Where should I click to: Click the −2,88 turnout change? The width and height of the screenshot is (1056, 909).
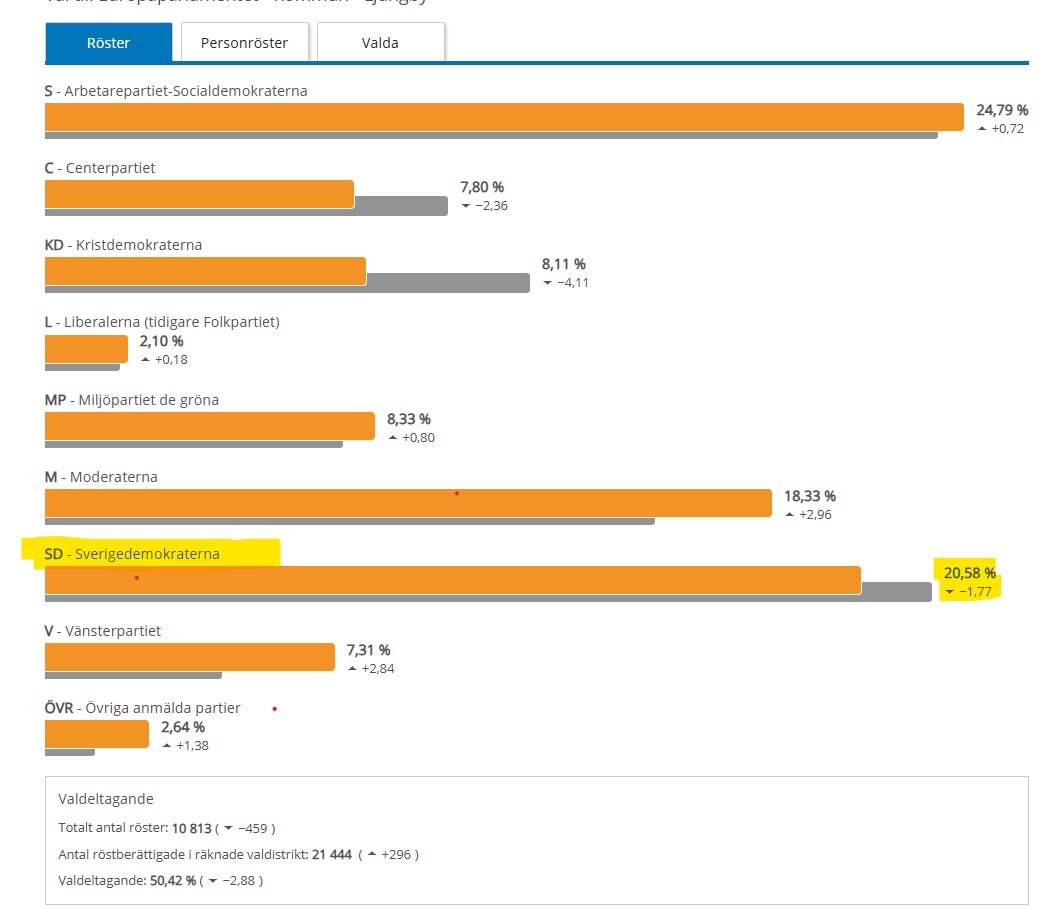coord(238,881)
